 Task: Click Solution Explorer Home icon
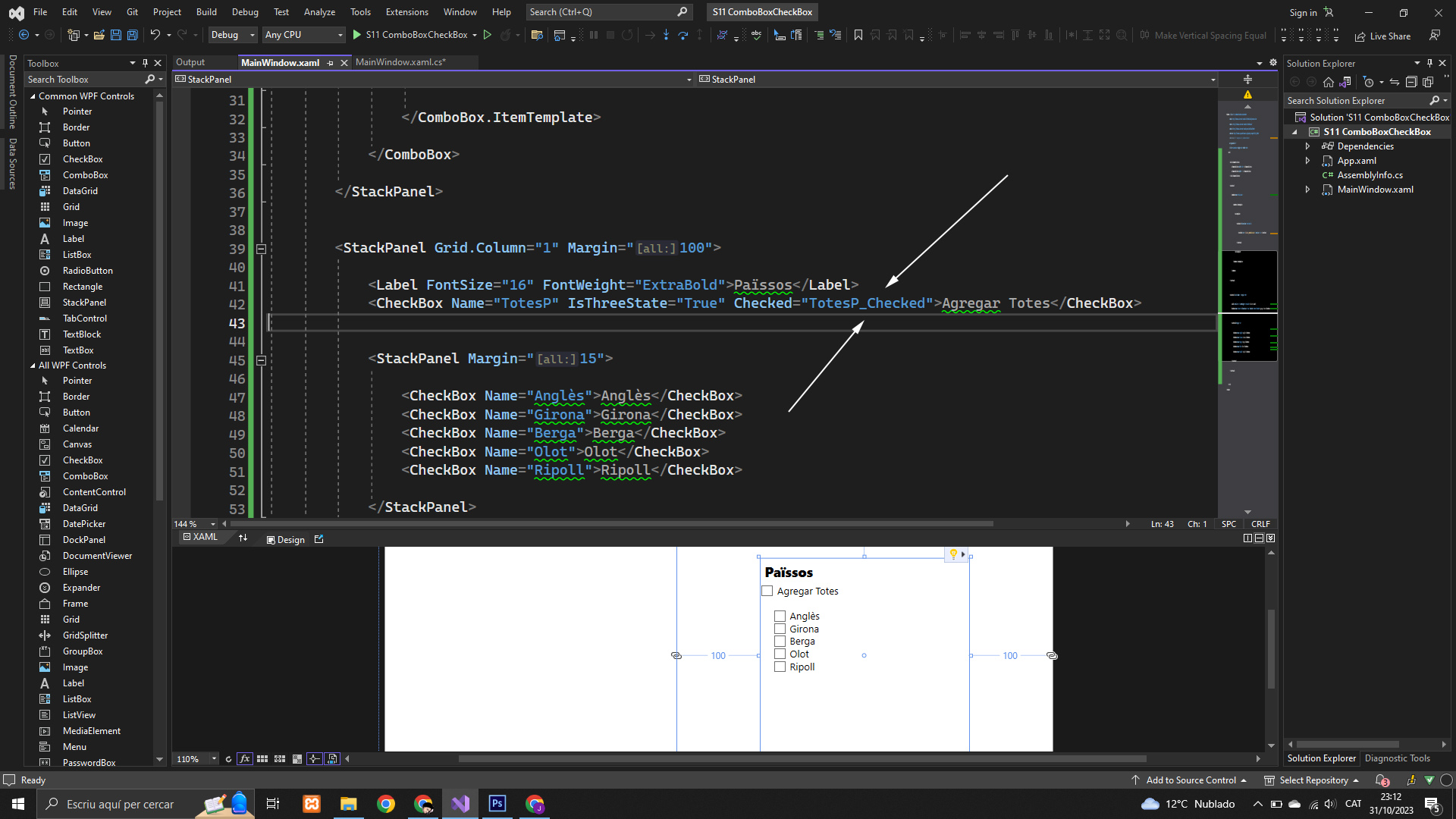point(1328,82)
